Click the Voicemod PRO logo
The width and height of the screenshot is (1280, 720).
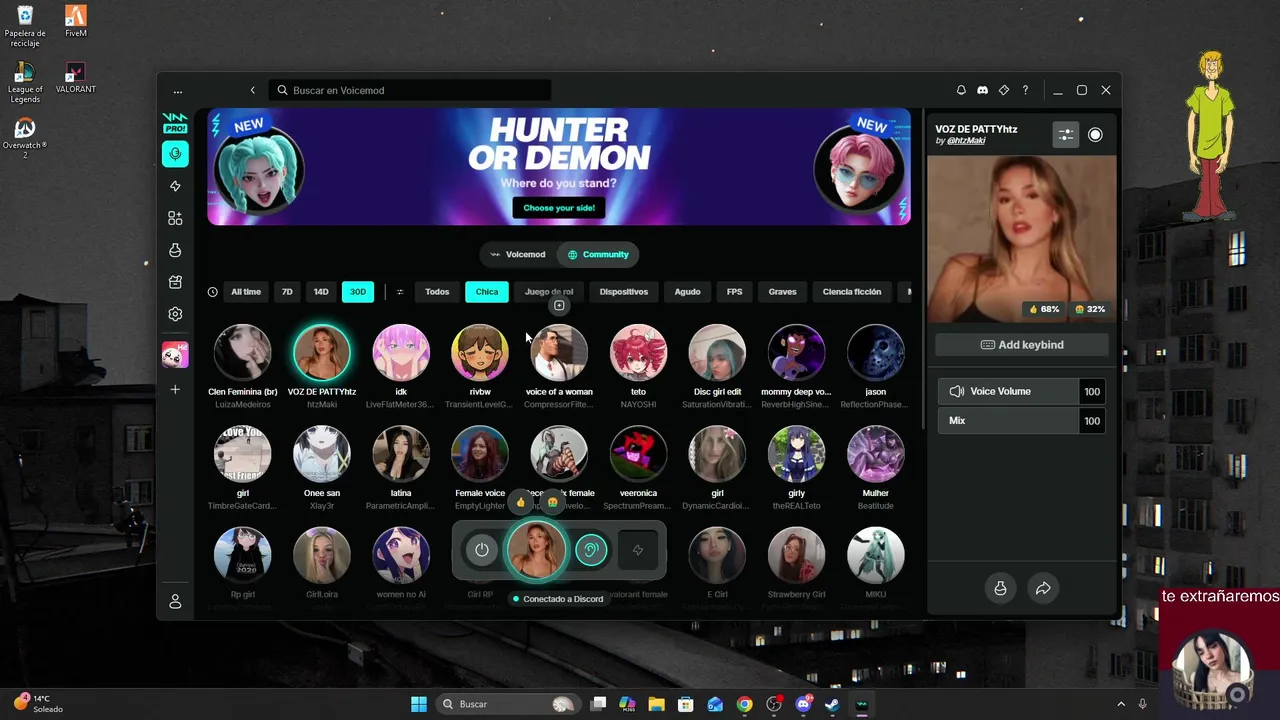point(175,123)
